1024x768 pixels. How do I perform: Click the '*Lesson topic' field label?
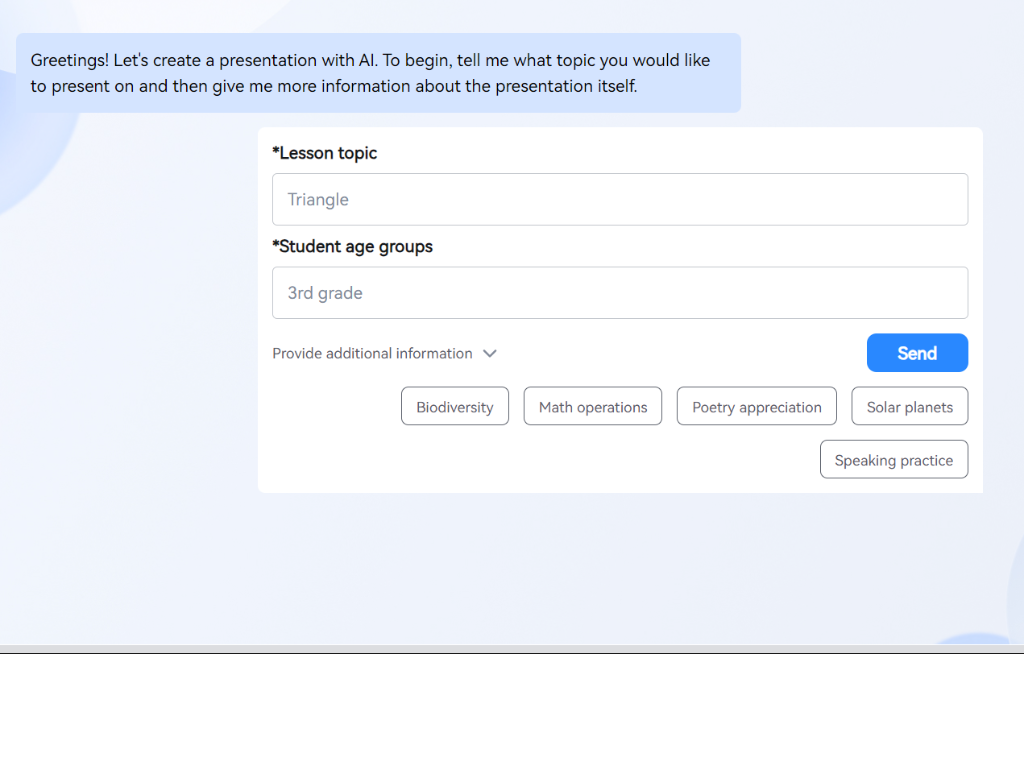325,153
